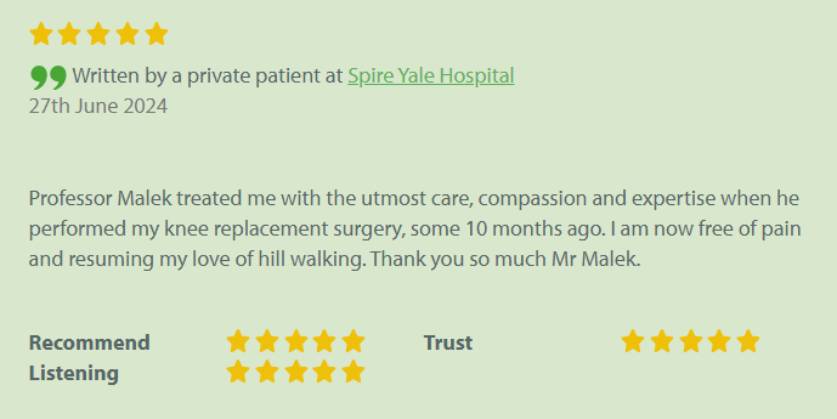Select the third Listening rating star
Image resolution: width=837 pixels, height=419 pixels.
click(x=295, y=373)
